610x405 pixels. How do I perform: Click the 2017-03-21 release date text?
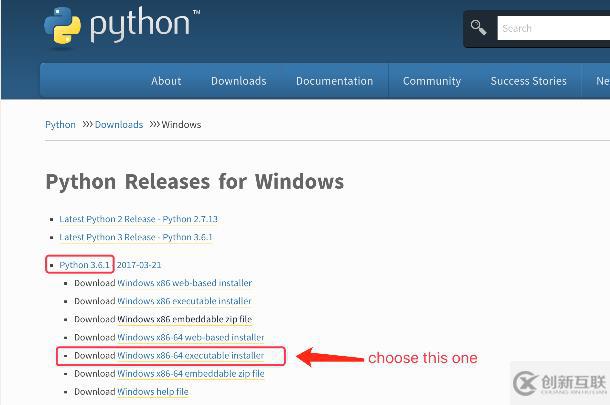[139, 265]
